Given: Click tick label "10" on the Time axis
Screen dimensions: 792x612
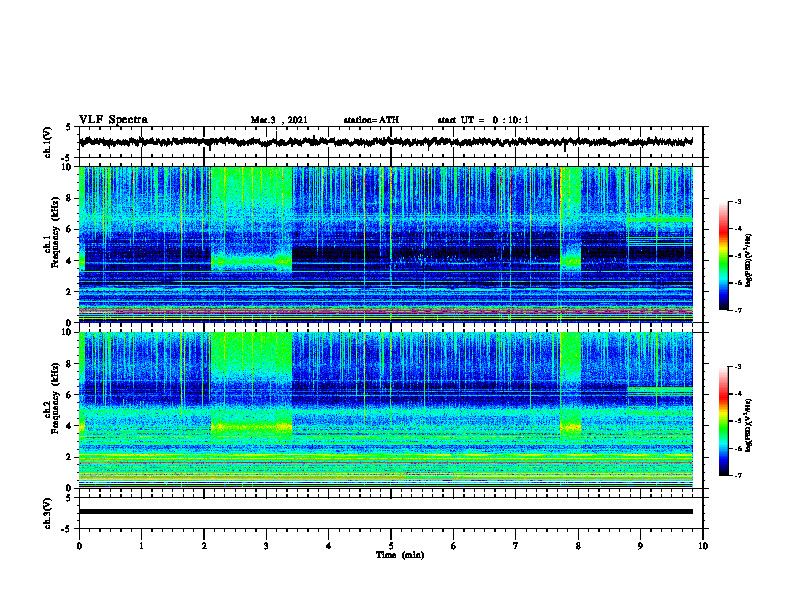Looking at the screenshot, I should click(x=703, y=546).
